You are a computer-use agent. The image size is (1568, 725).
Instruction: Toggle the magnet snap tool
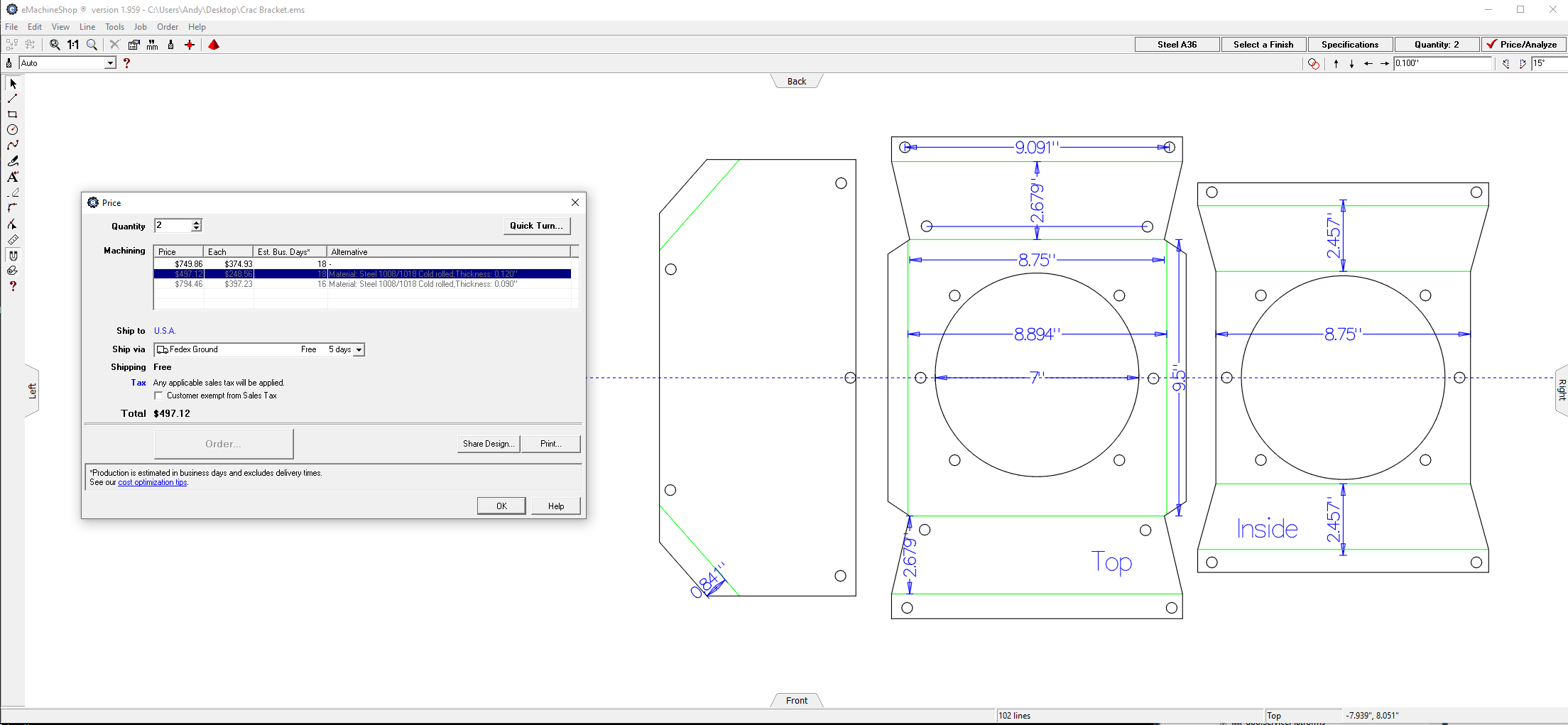point(12,256)
